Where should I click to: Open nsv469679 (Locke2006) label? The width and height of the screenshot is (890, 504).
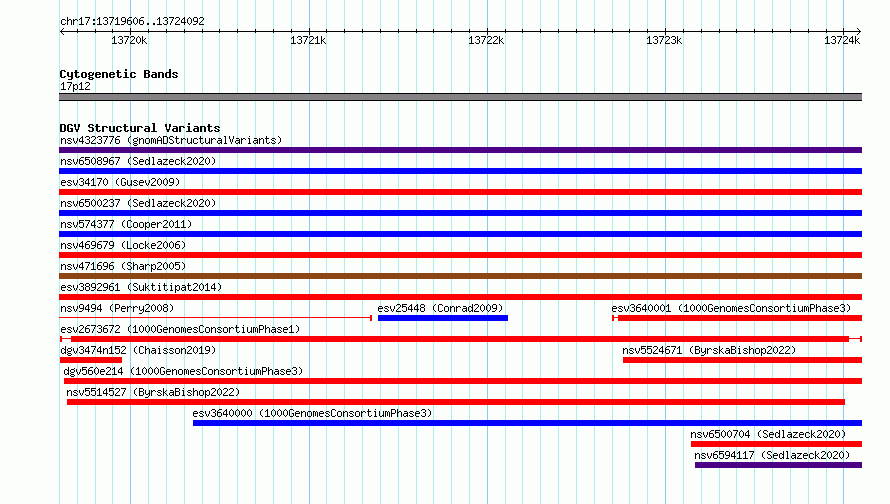(x=123, y=245)
